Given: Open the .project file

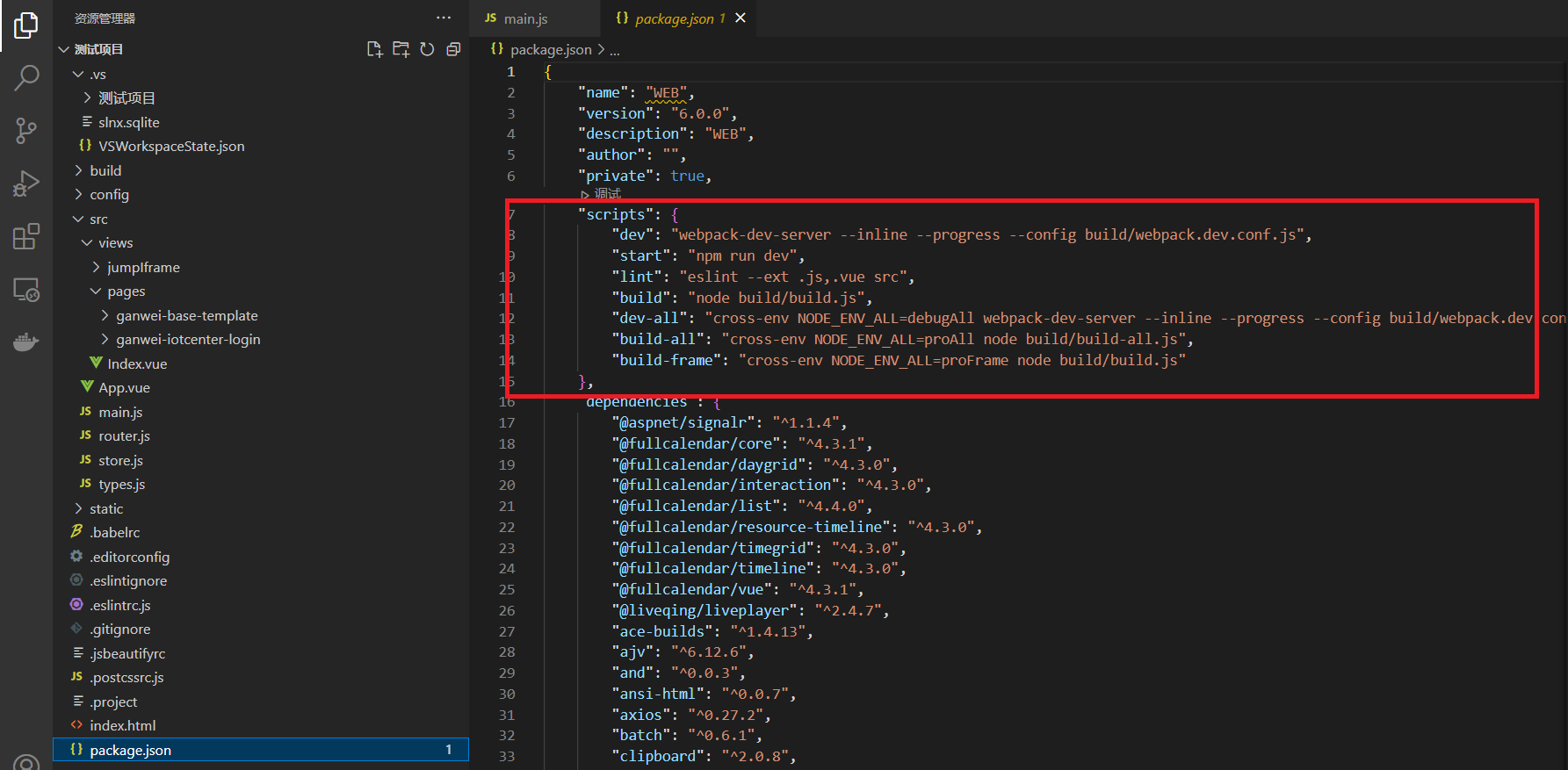Looking at the screenshot, I should [261, 702].
